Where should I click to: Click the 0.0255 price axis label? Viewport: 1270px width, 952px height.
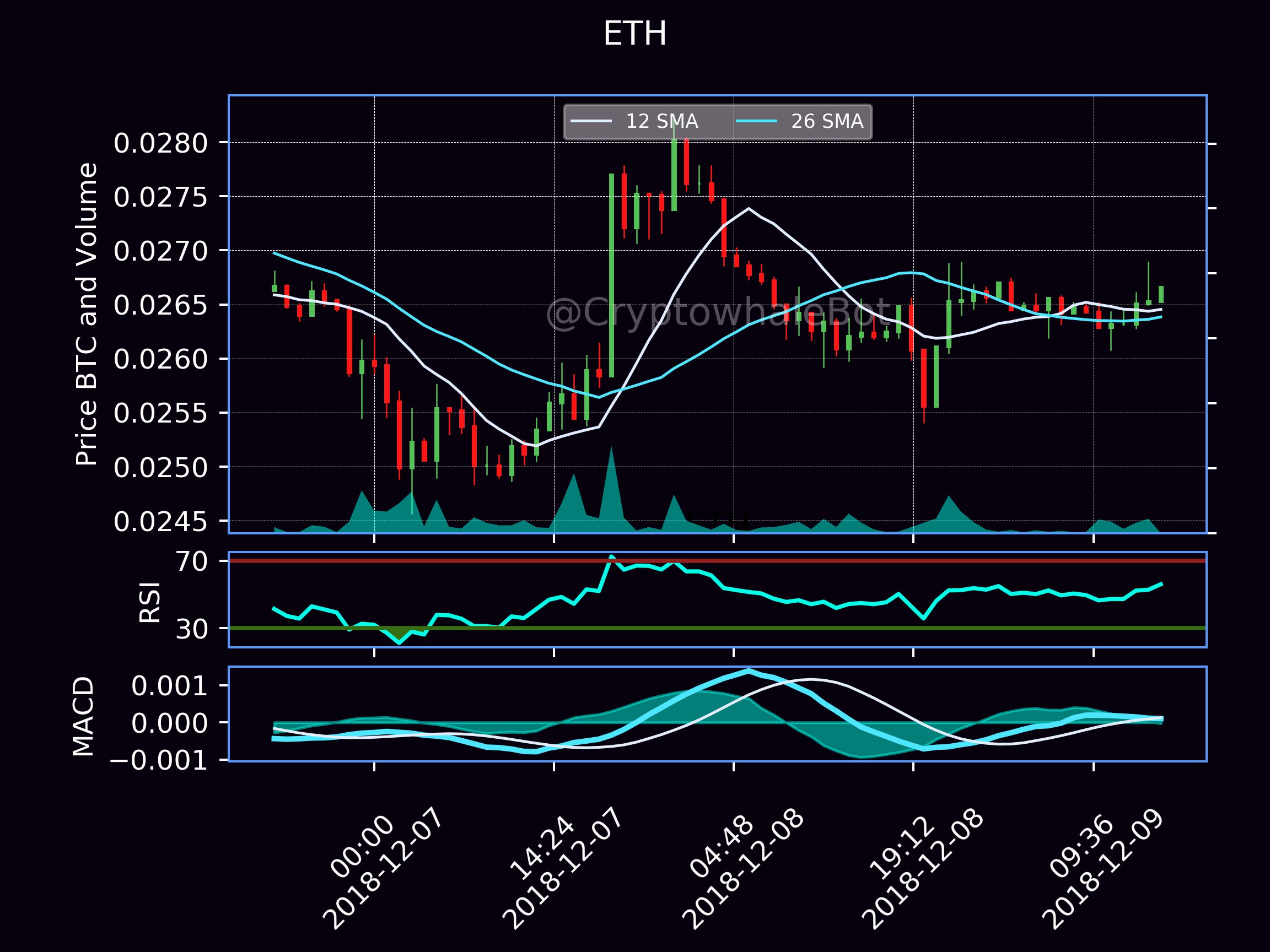(x=160, y=413)
